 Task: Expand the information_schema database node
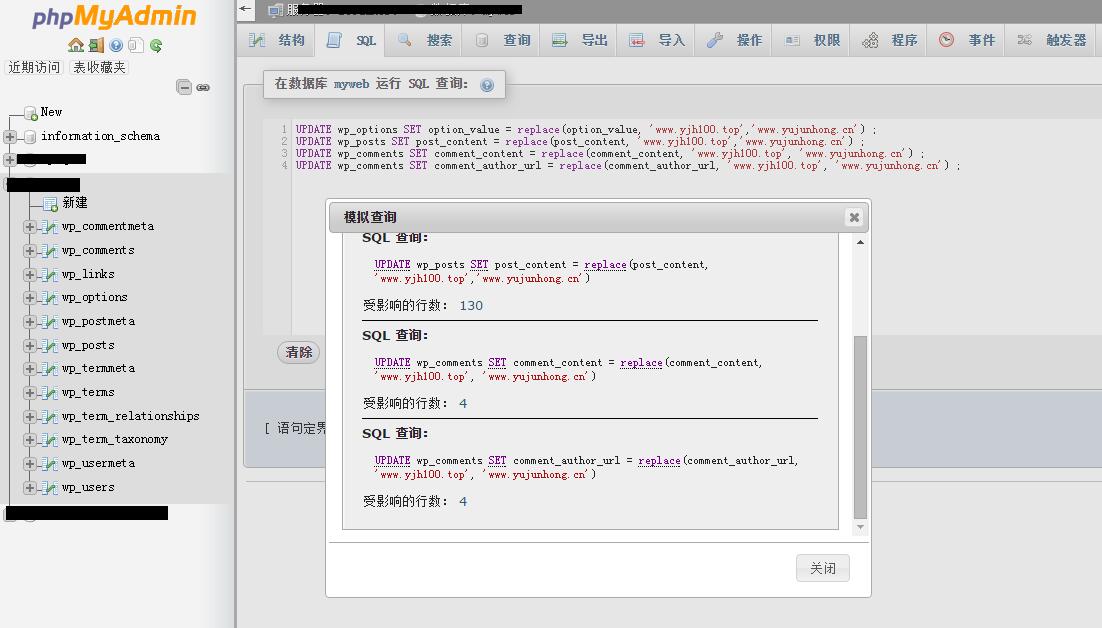[10, 136]
